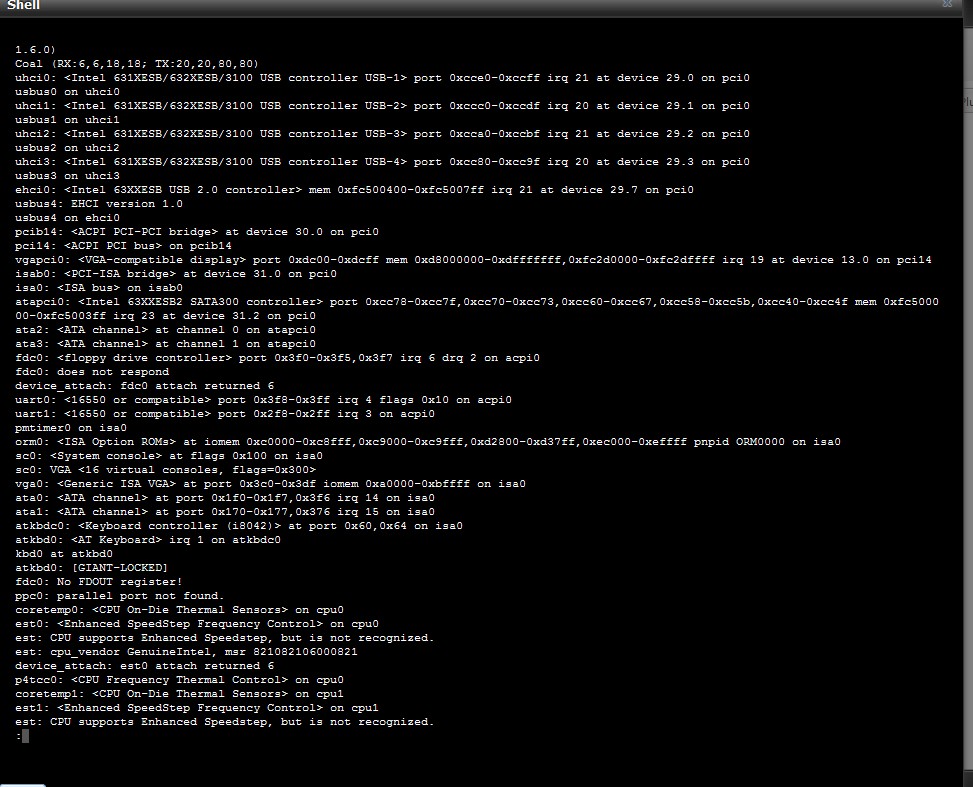Image resolution: width=973 pixels, height=787 pixels.
Task: Select "ata3: <ATA channel> at channel 1"
Action: point(165,344)
